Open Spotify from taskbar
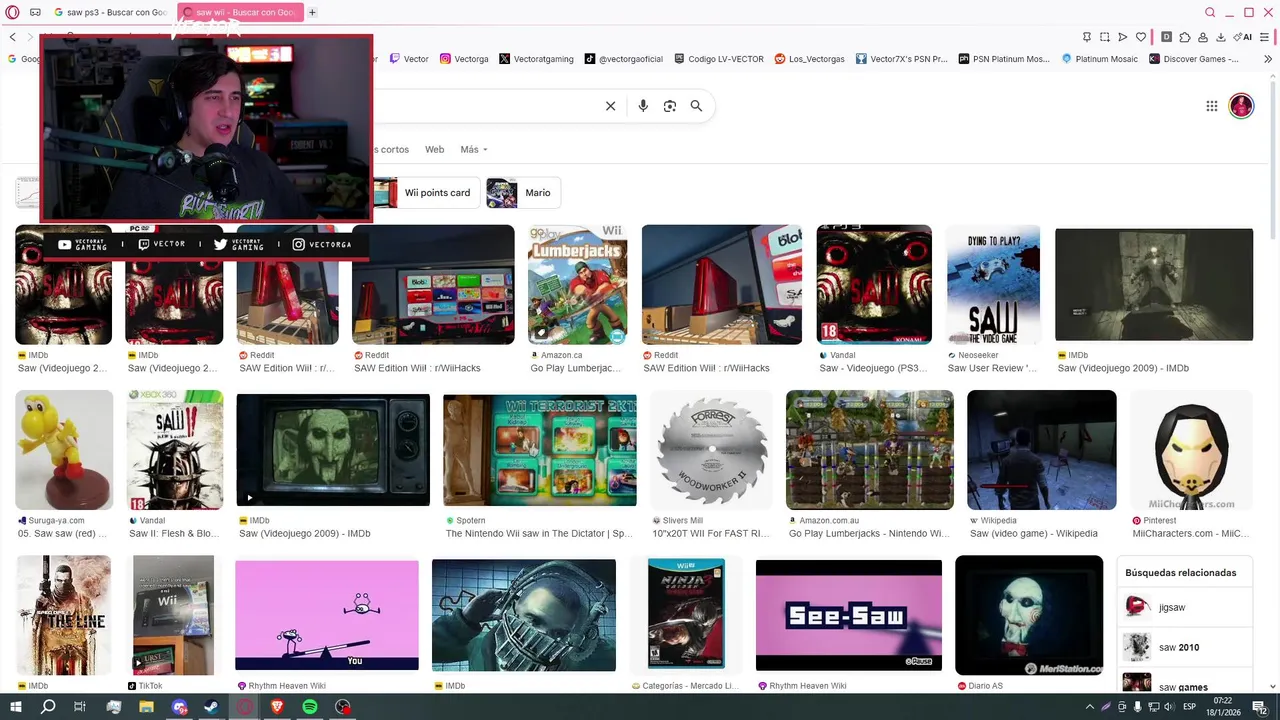The width and height of the screenshot is (1280, 720). 310,707
